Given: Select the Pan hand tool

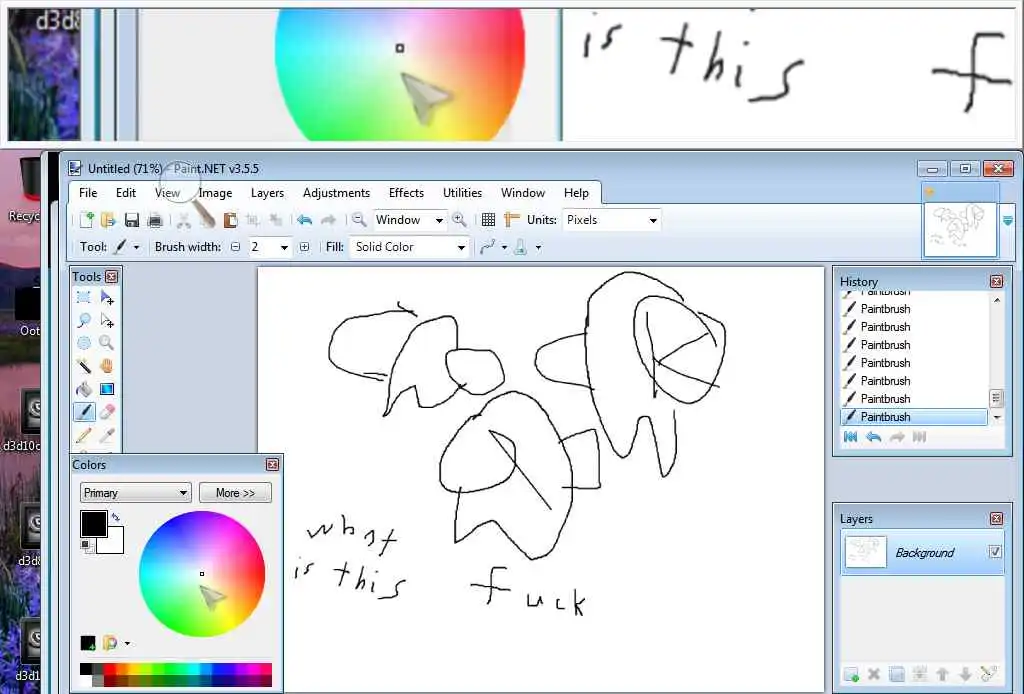Looking at the screenshot, I should pos(107,366).
